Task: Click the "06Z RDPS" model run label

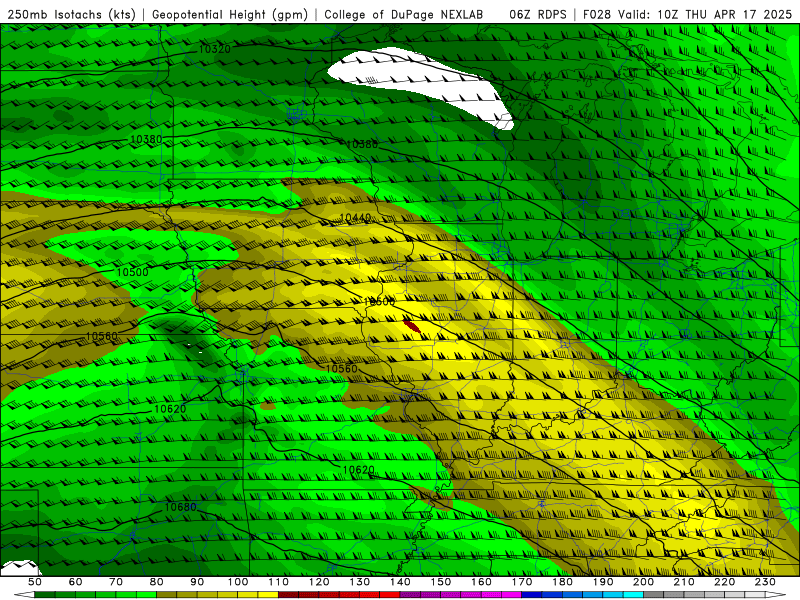Action: tap(538, 15)
